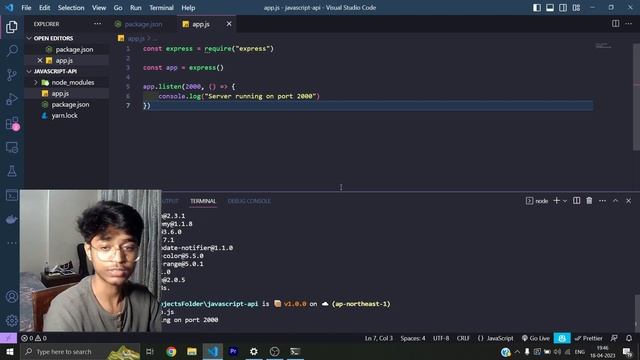Screen dimensions: 640x360
Task: Split the terminal panel
Action: click(576, 200)
